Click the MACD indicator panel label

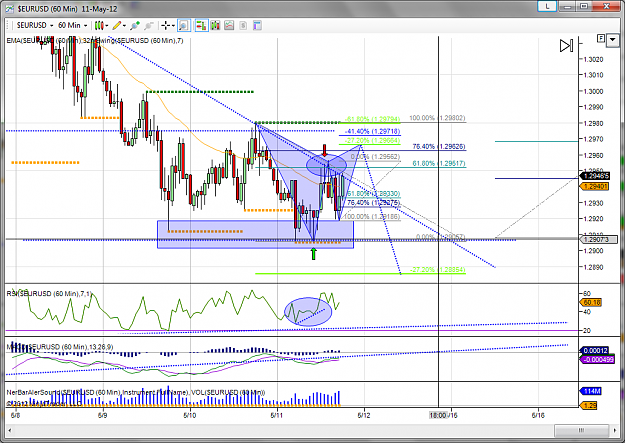click(60, 347)
